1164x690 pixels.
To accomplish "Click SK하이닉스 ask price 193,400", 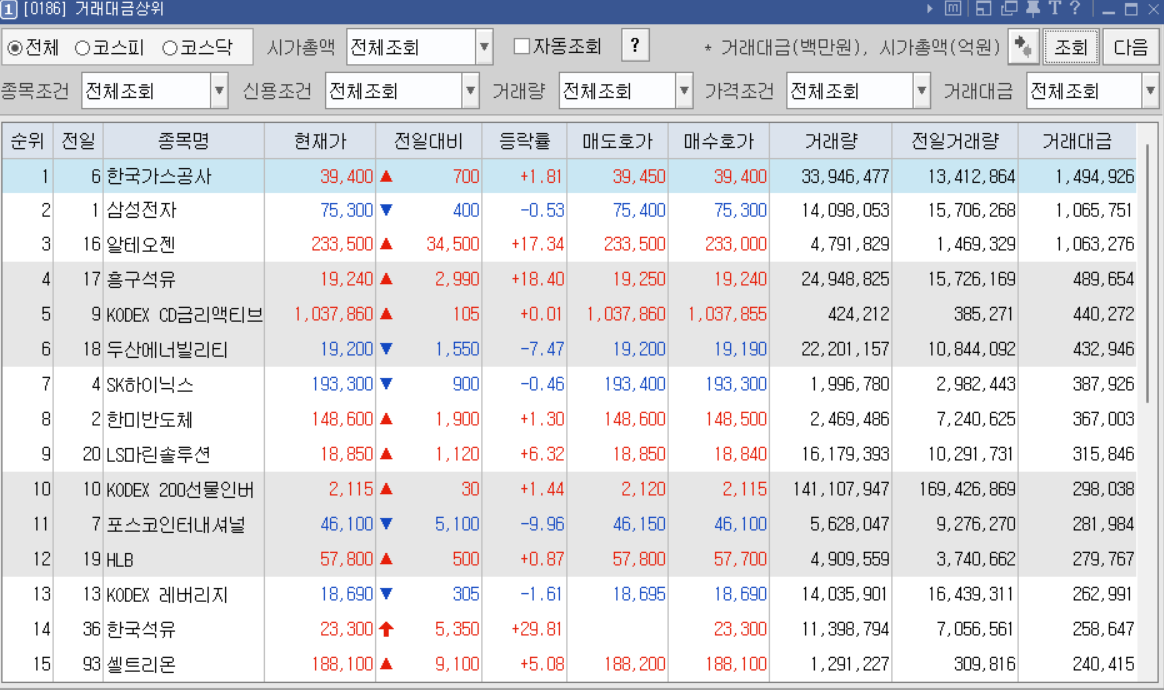I will (x=635, y=384).
